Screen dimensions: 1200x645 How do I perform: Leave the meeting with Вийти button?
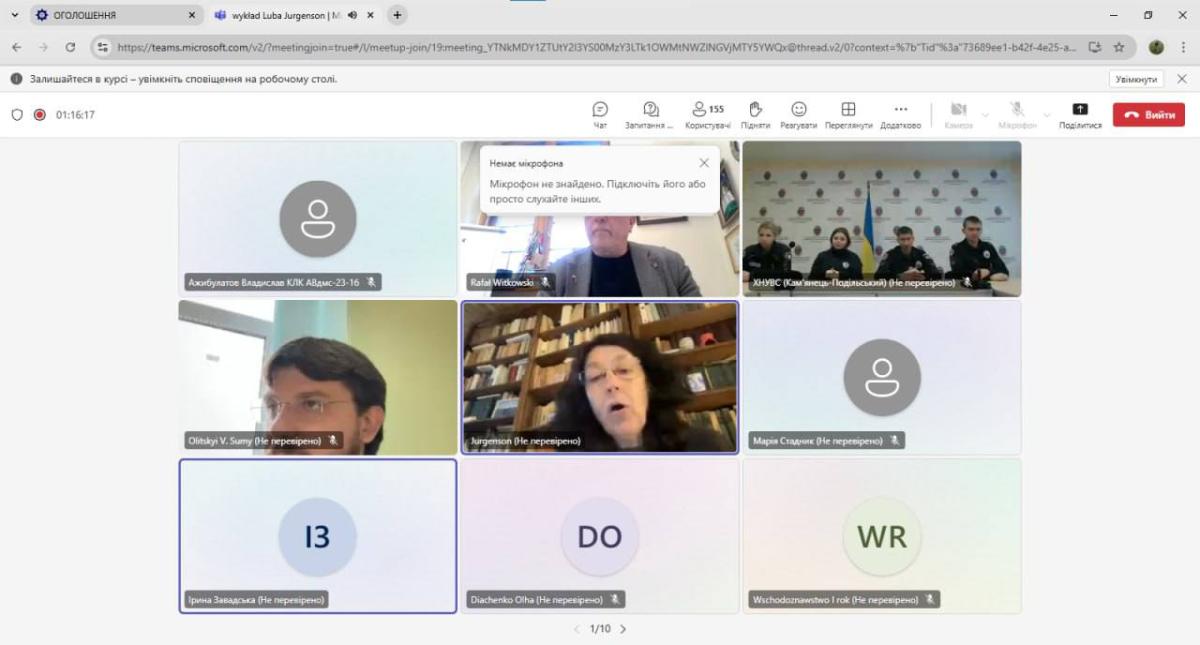(1148, 114)
